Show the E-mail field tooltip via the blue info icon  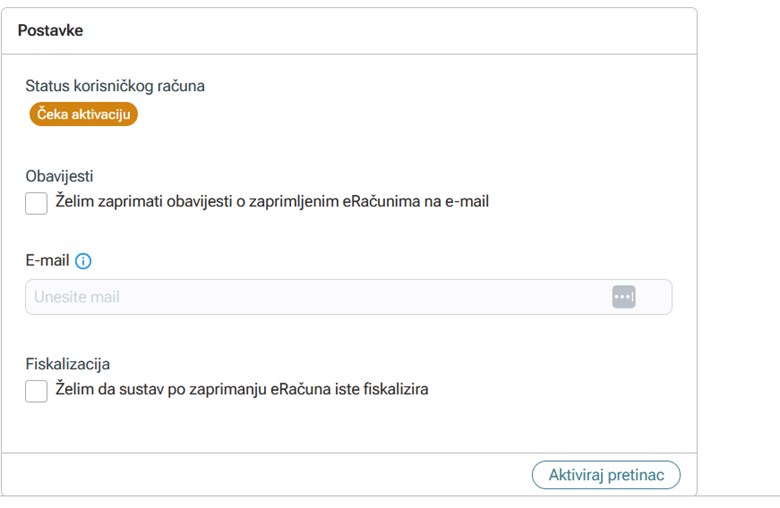83,261
